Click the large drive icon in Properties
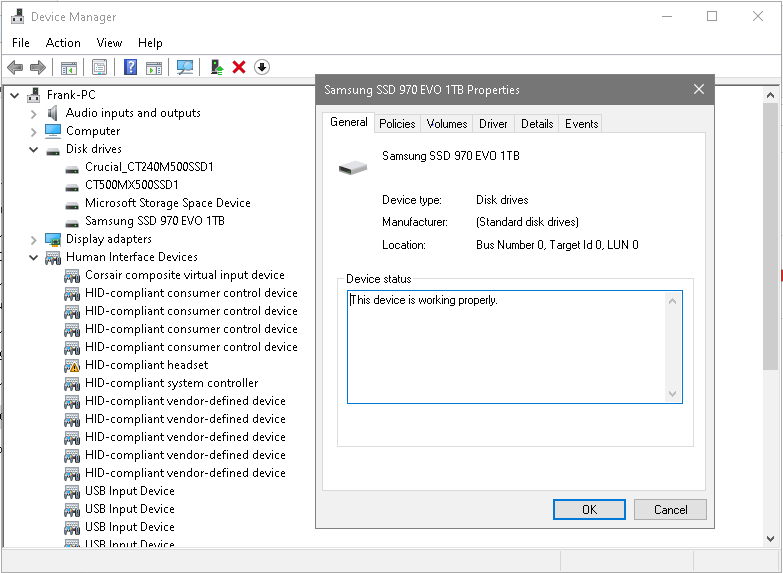783x573 pixels. [353, 167]
